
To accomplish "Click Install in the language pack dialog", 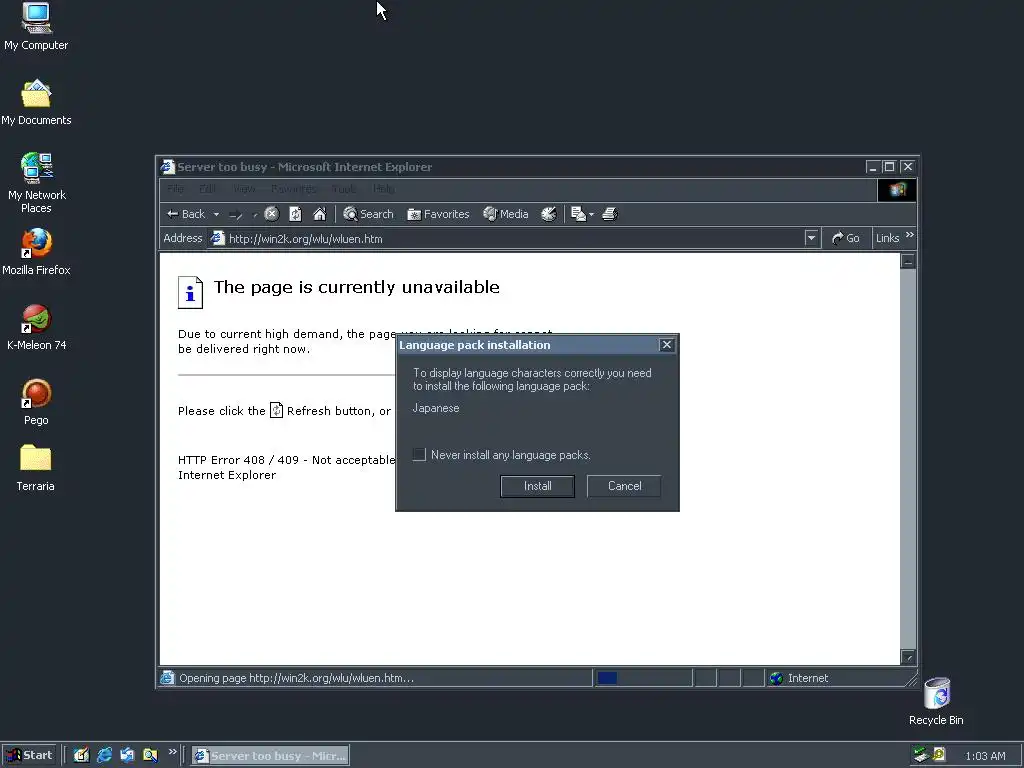I will pyautogui.click(x=537, y=486).
